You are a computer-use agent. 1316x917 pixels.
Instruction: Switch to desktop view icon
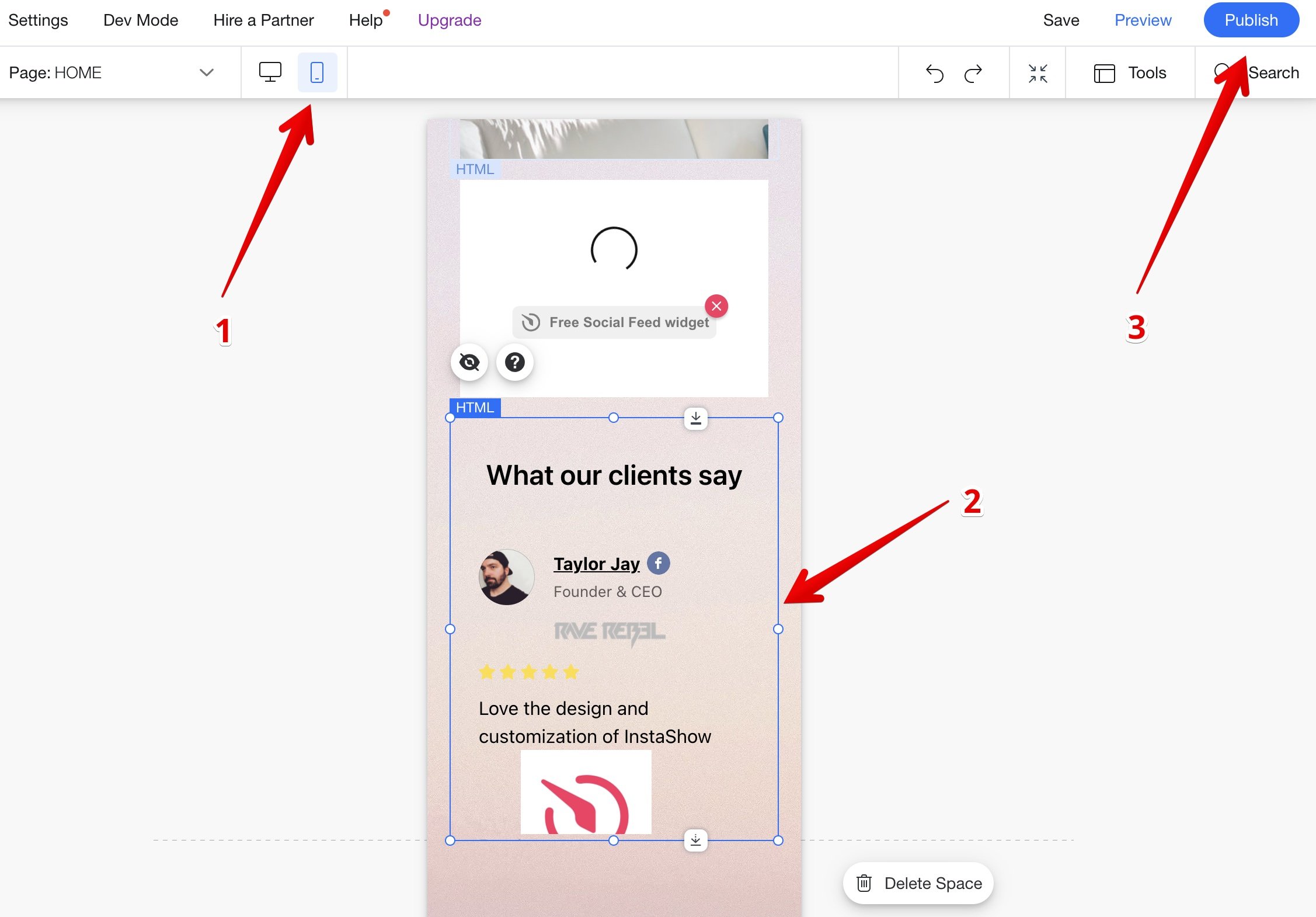coord(270,72)
